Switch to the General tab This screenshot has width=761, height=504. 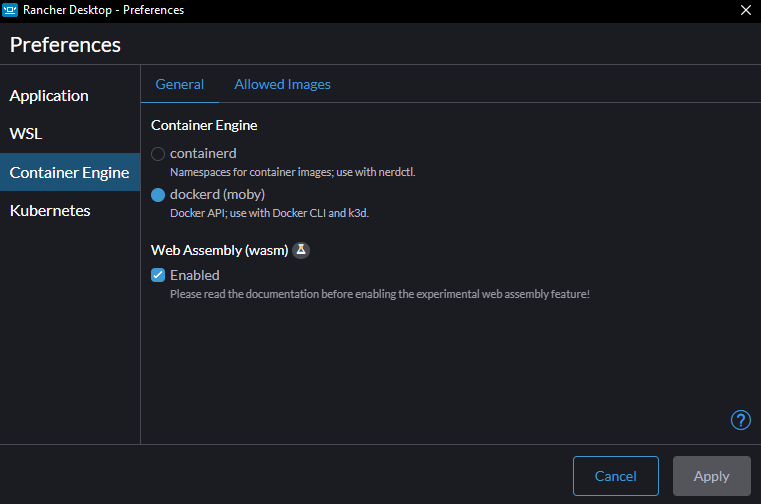point(180,84)
